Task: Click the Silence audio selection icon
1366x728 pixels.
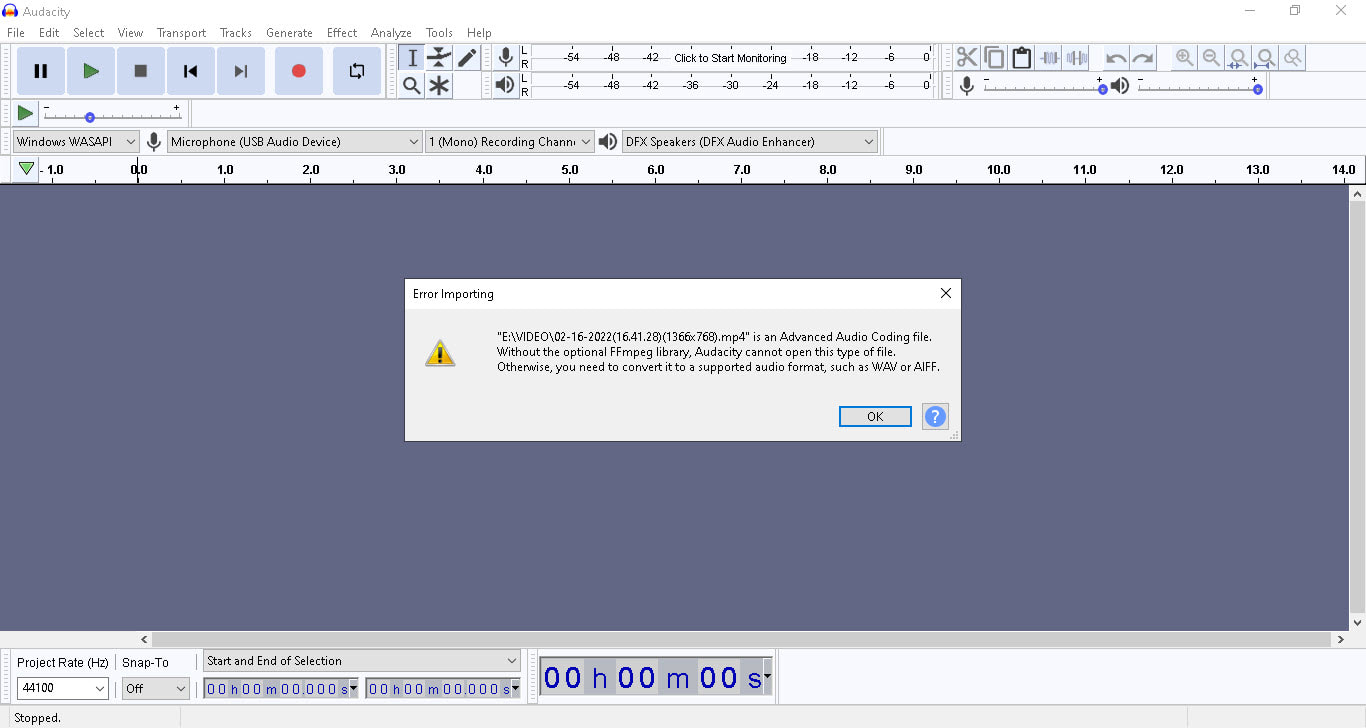Action: tap(1076, 58)
